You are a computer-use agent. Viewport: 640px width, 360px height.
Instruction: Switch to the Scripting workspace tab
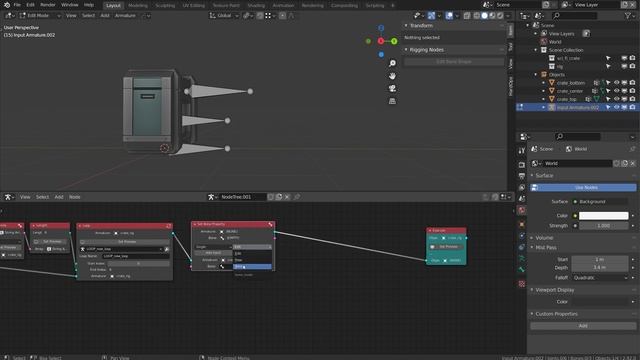(x=375, y=5)
